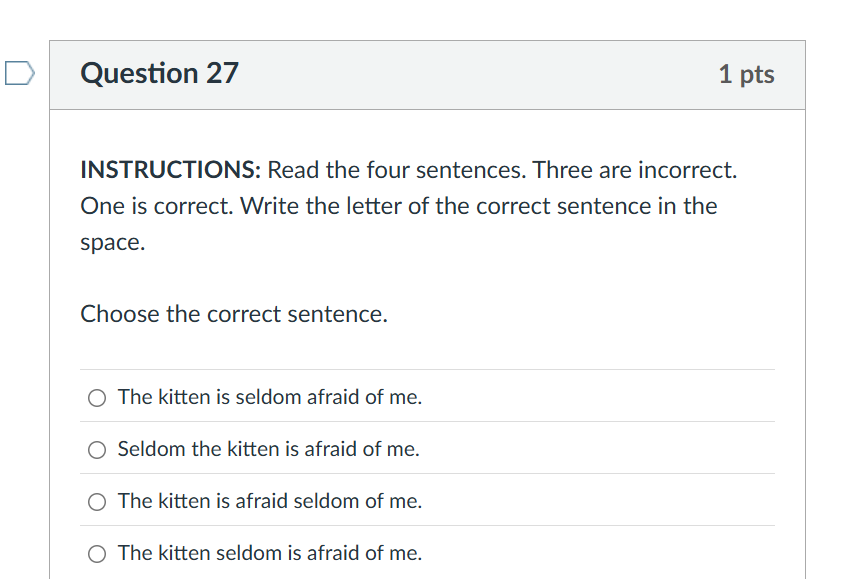Click the answer text "The kitten is seldom afraid of me."

[x=270, y=397]
